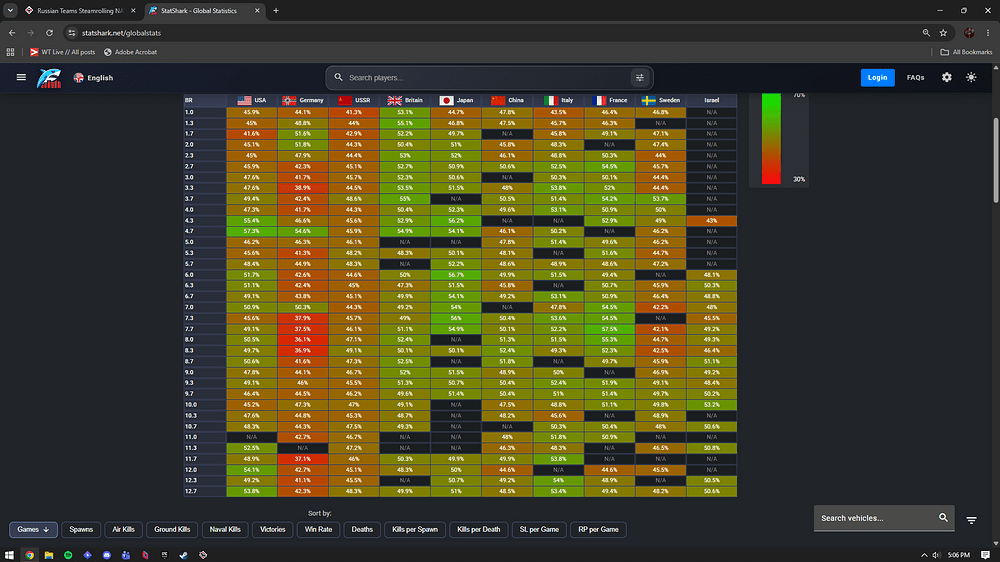1000x562 pixels.
Task: Click the Search vehicles magnifier icon
Action: click(x=943, y=517)
